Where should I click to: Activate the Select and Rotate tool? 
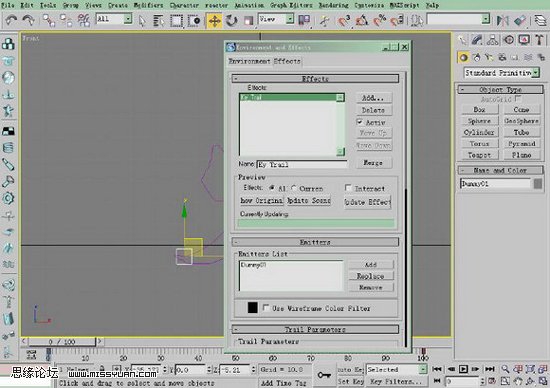click(232, 21)
